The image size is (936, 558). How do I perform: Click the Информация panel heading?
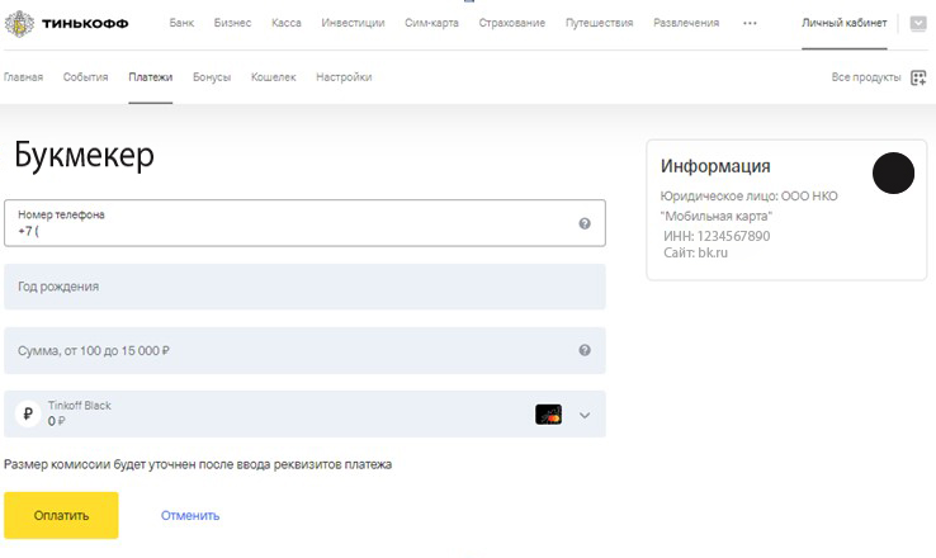tap(715, 166)
